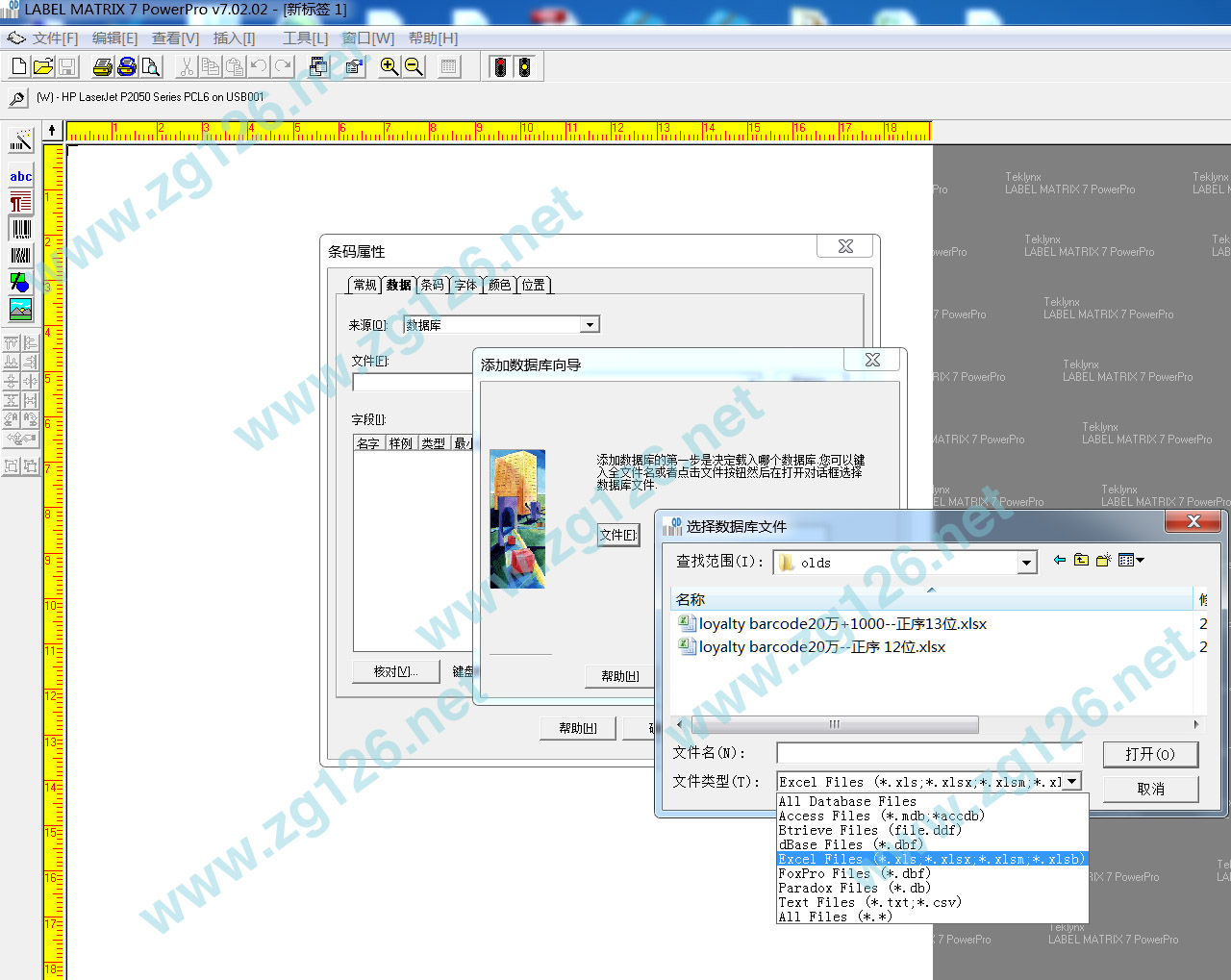Screen dimensions: 1231x980
Task: Click the Undo arrow icon
Action: coord(259,66)
